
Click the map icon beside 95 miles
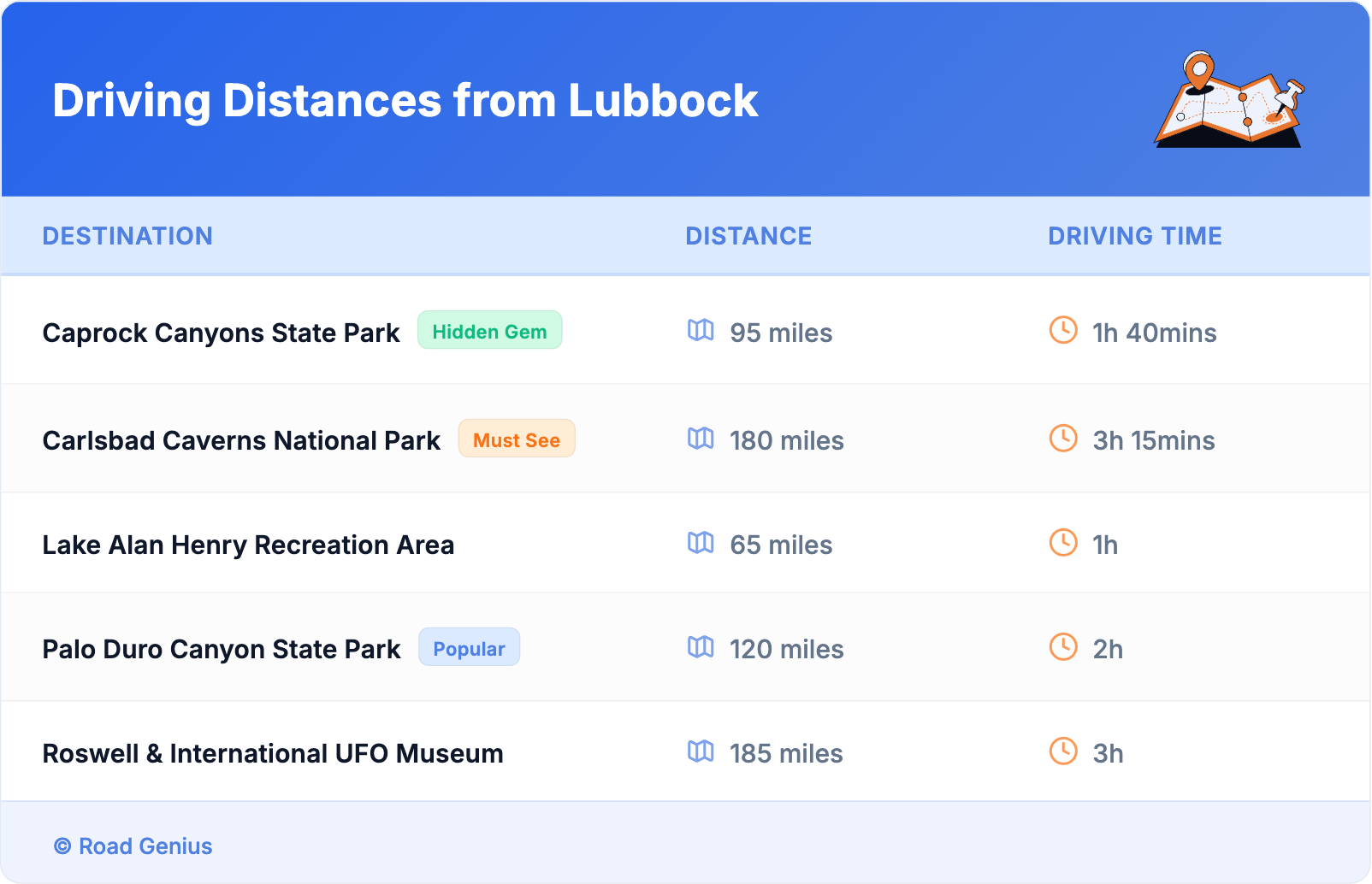pyautogui.click(x=701, y=331)
